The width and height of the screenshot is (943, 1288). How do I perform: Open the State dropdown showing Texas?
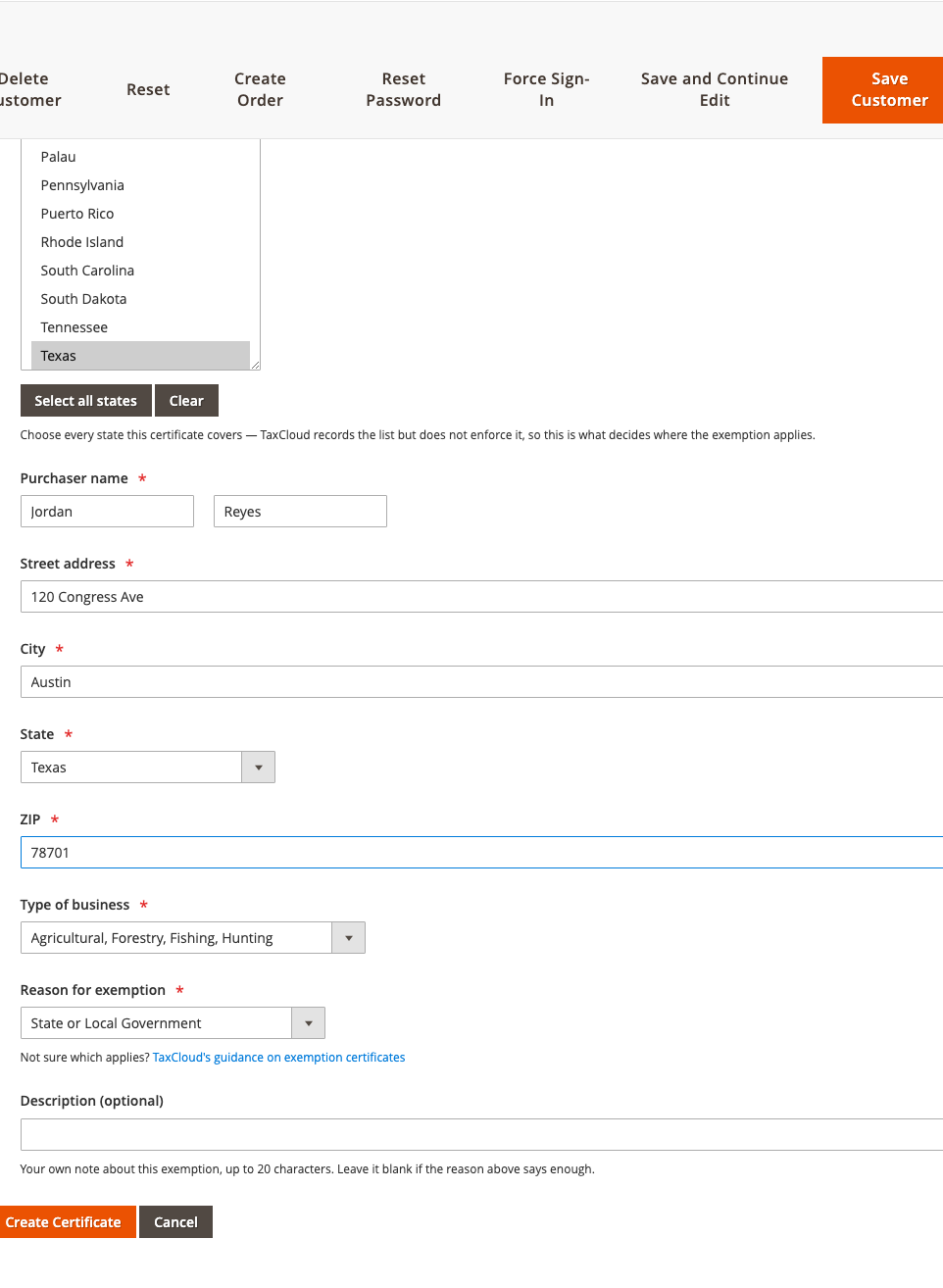[x=148, y=768]
